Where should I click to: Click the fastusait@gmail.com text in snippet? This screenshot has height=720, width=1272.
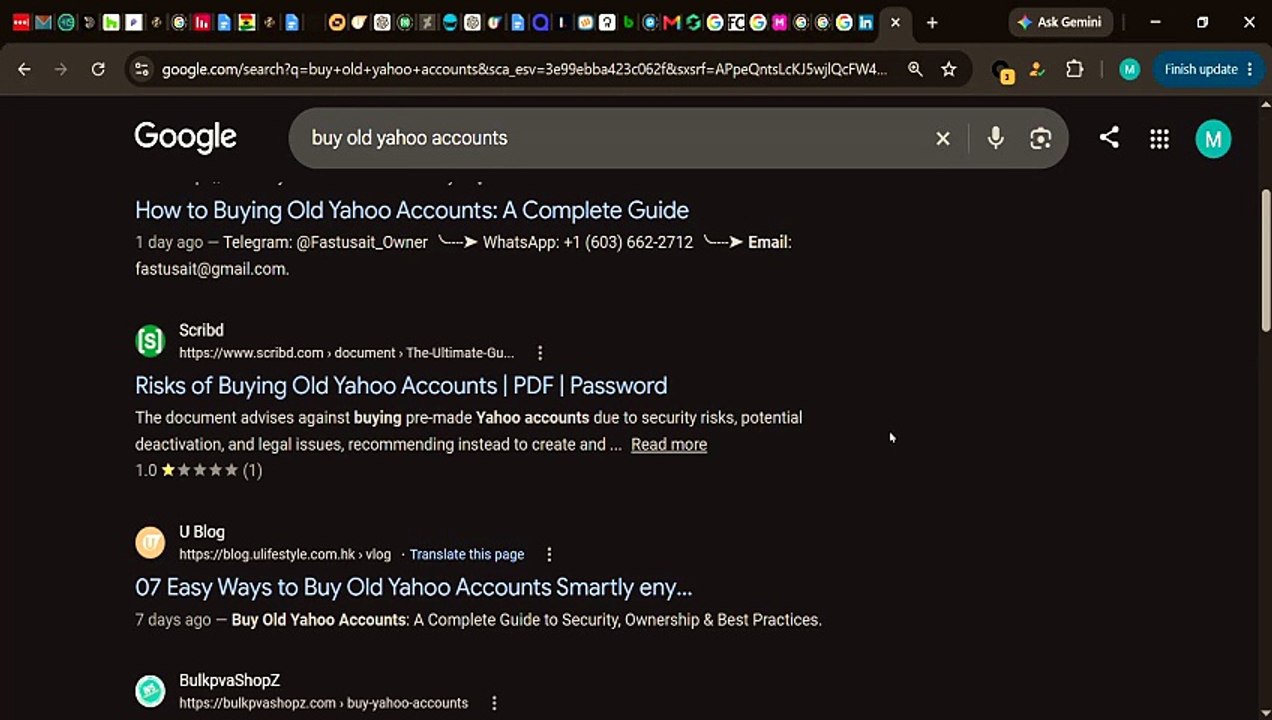click(212, 269)
